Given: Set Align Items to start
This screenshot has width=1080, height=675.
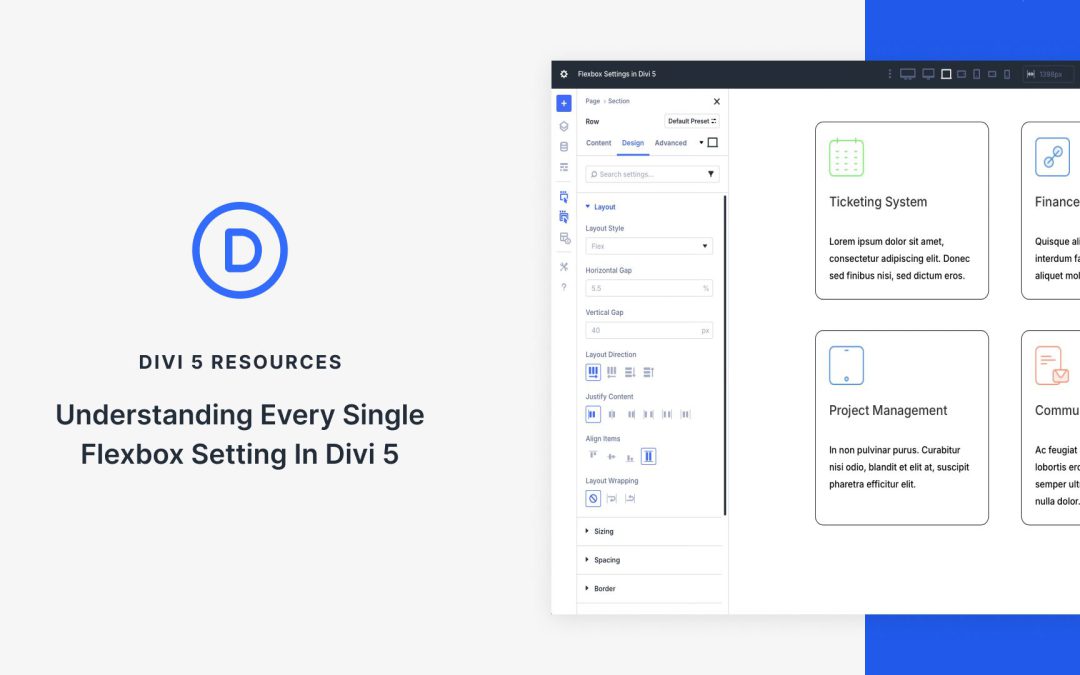Looking at the screenshot, I should (593, 457).
